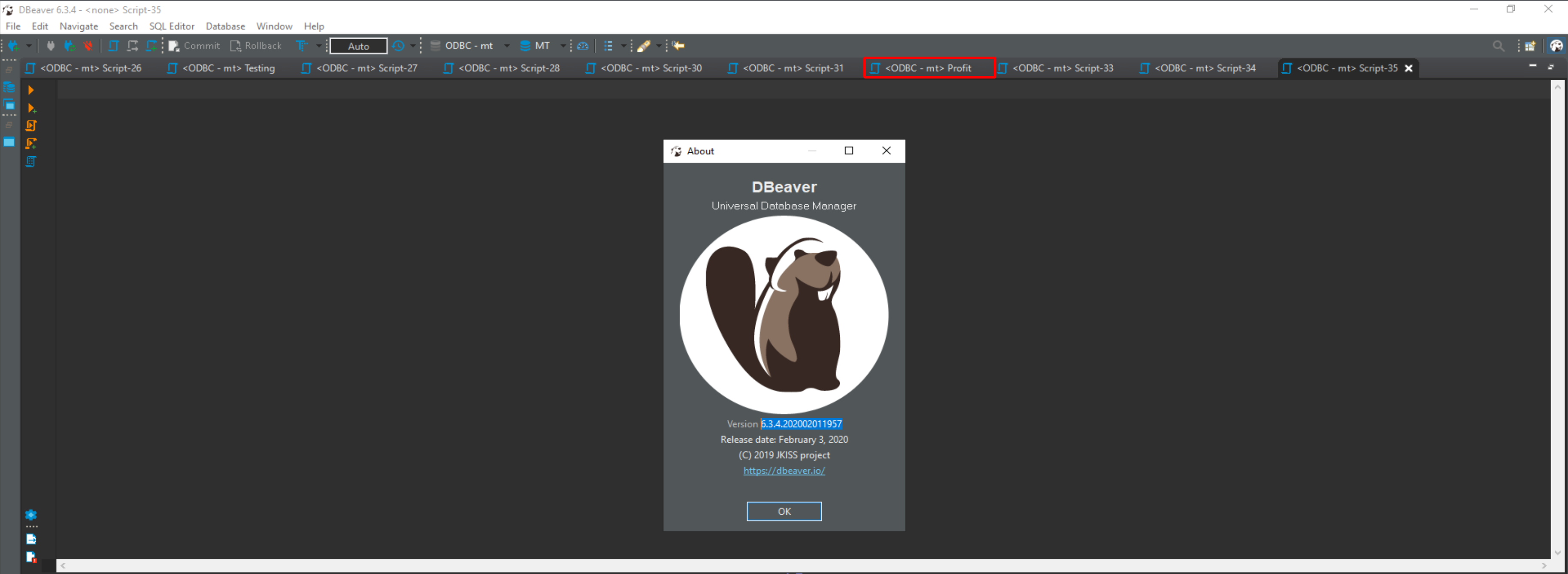Expand the transaction mode tree dropdown arrow
Viewport: 1568px width, 574px height.
(318, 45)
